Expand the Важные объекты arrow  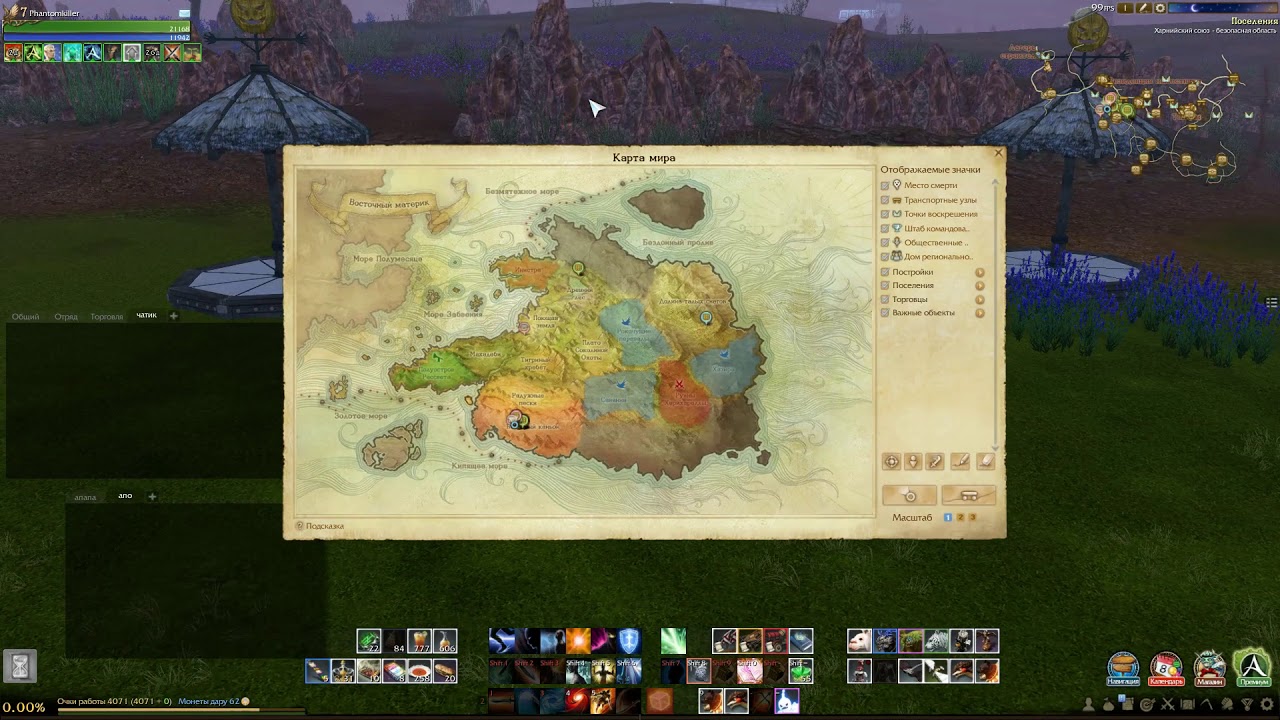pos(980,313)
